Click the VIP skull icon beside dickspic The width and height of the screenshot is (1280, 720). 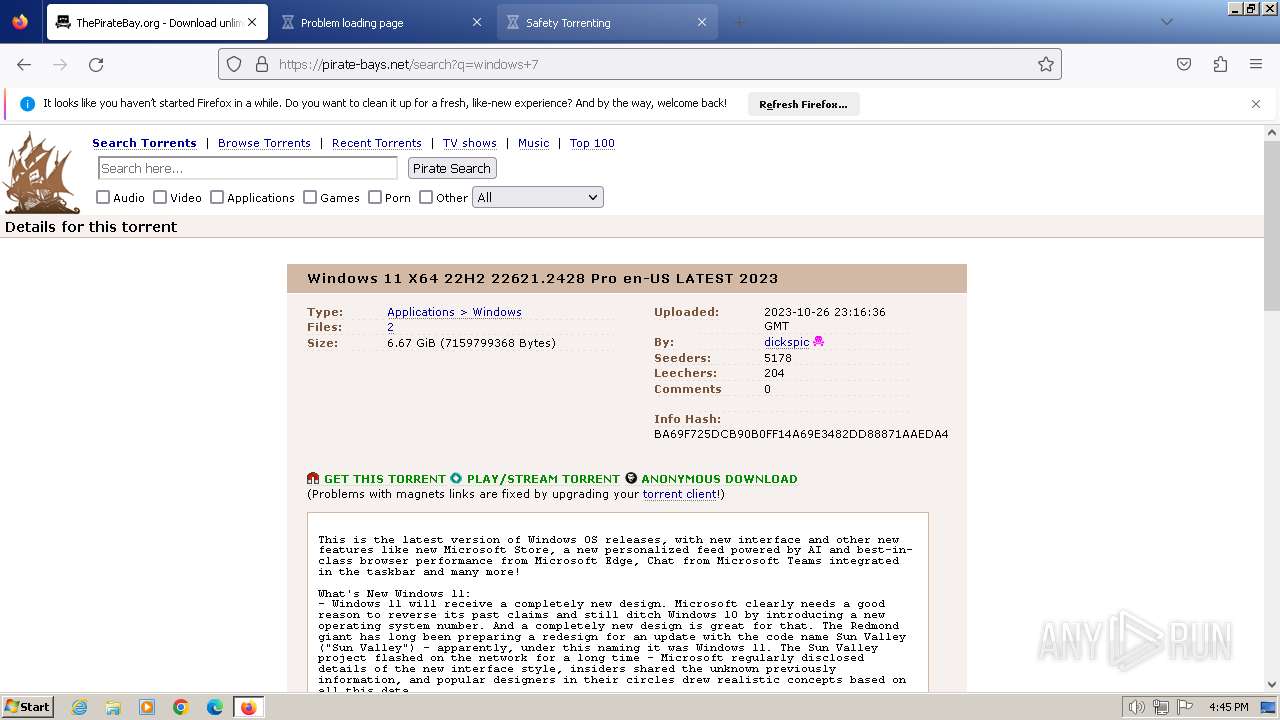819,342
